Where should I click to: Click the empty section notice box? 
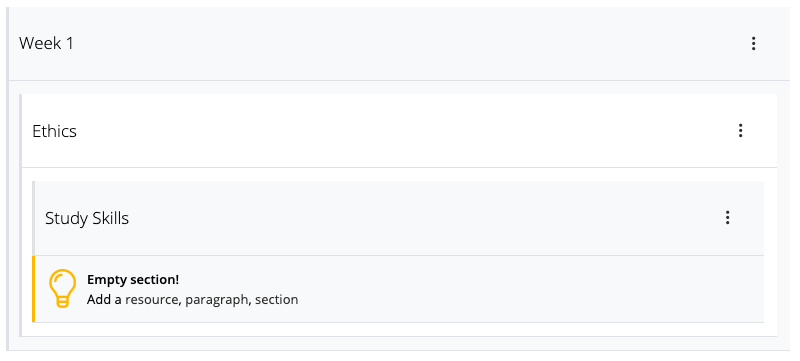[398, 289]
